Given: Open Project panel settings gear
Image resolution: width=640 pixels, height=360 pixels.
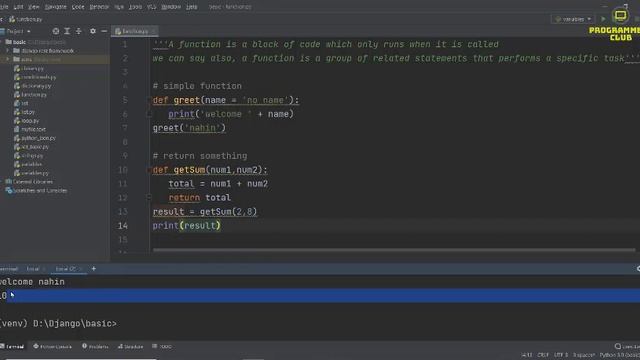Looking at the screenshot, I should (93, 31).
